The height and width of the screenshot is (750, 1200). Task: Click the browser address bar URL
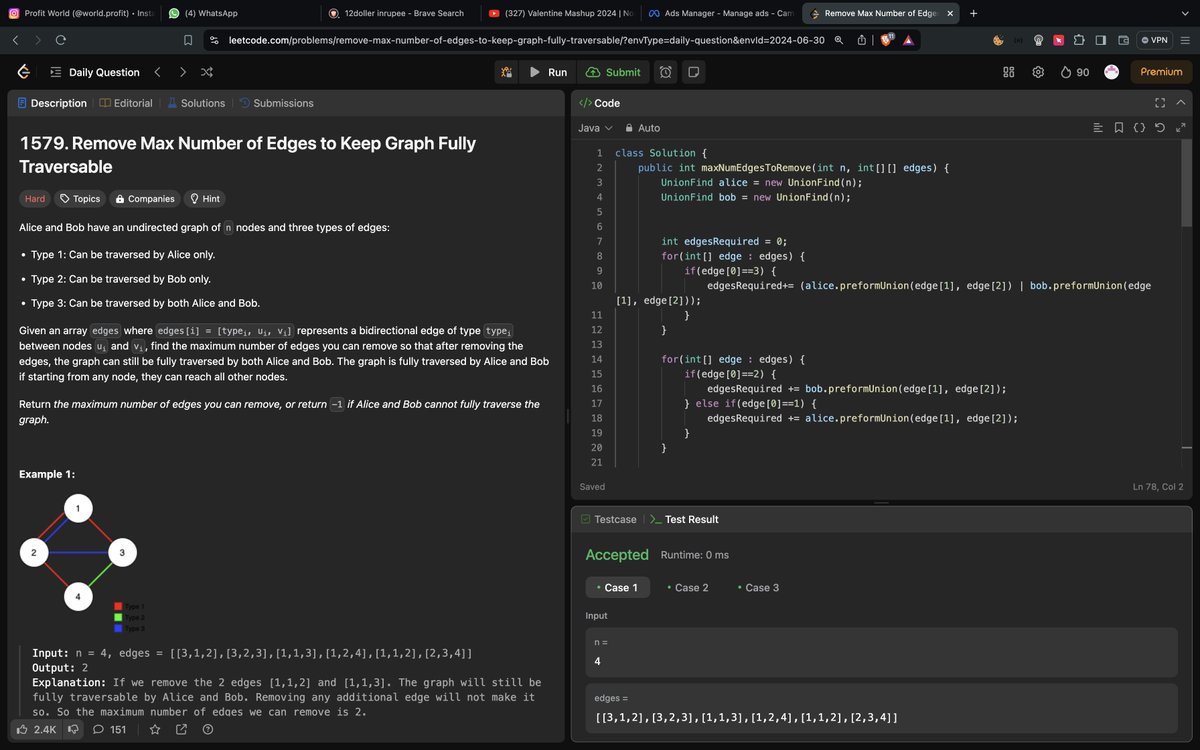(x=526, y=40)
